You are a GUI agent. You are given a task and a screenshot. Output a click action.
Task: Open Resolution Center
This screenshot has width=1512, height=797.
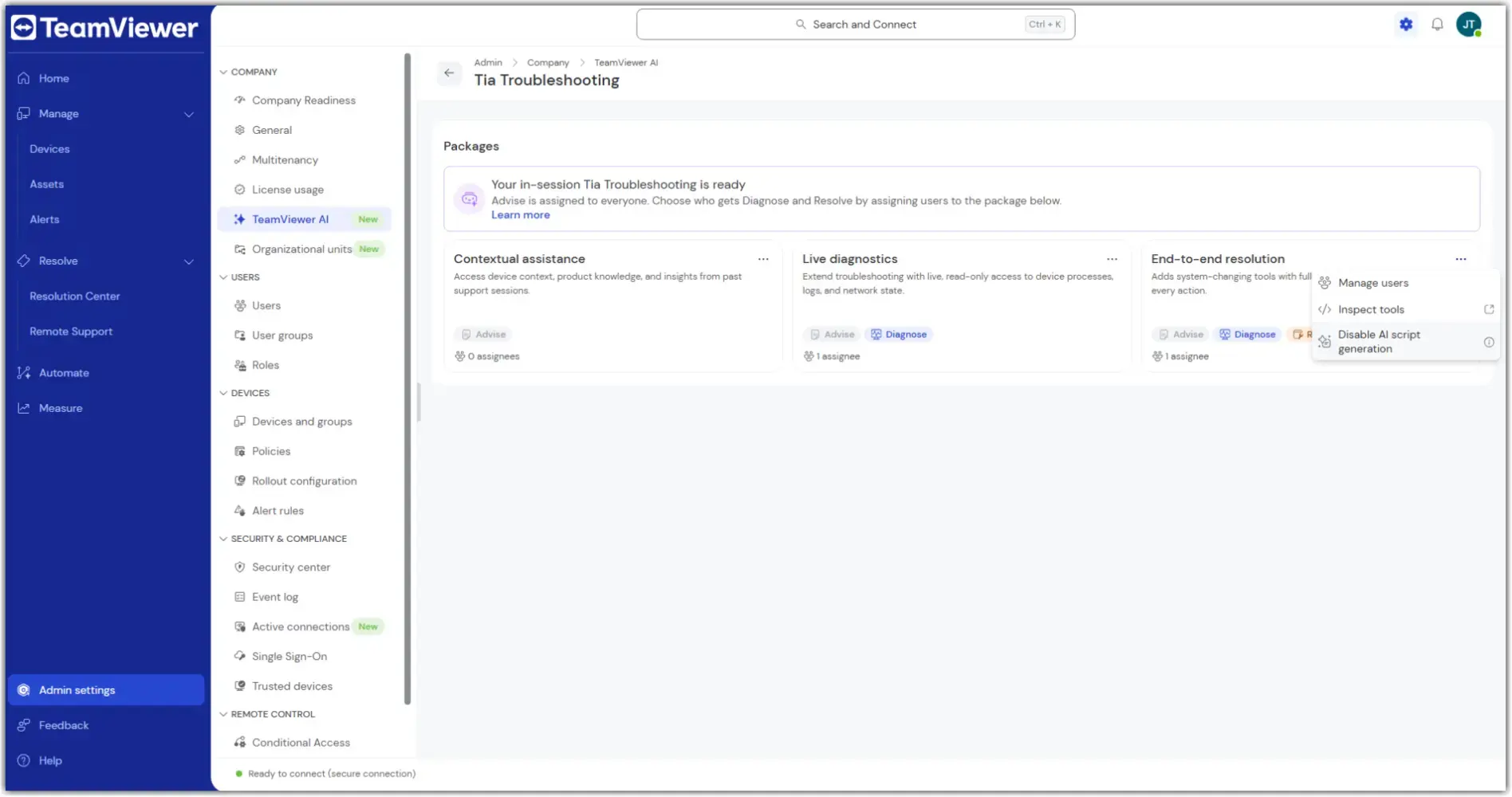(74, 296)
